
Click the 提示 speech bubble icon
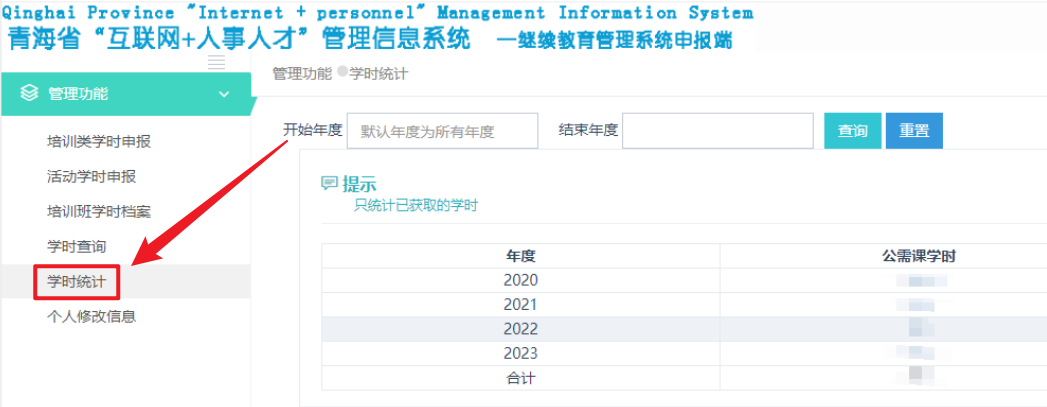329,184
